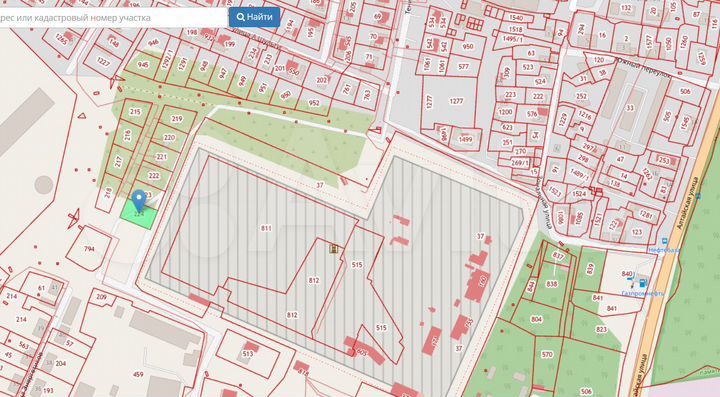720x397 pixels.
Task: Select parcel number 1281
Action: 646,214
